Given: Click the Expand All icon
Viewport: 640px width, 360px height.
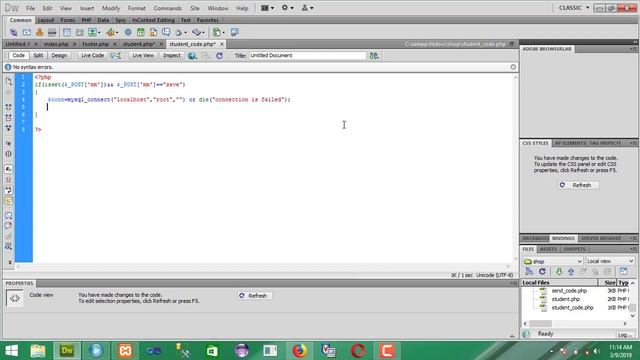Looking at the screenshot, I should pyautogui.click(x=9, y=128).
